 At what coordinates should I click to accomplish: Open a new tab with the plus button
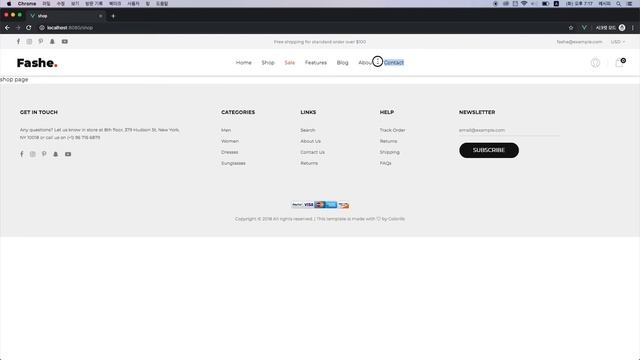(x=113, y=16)
